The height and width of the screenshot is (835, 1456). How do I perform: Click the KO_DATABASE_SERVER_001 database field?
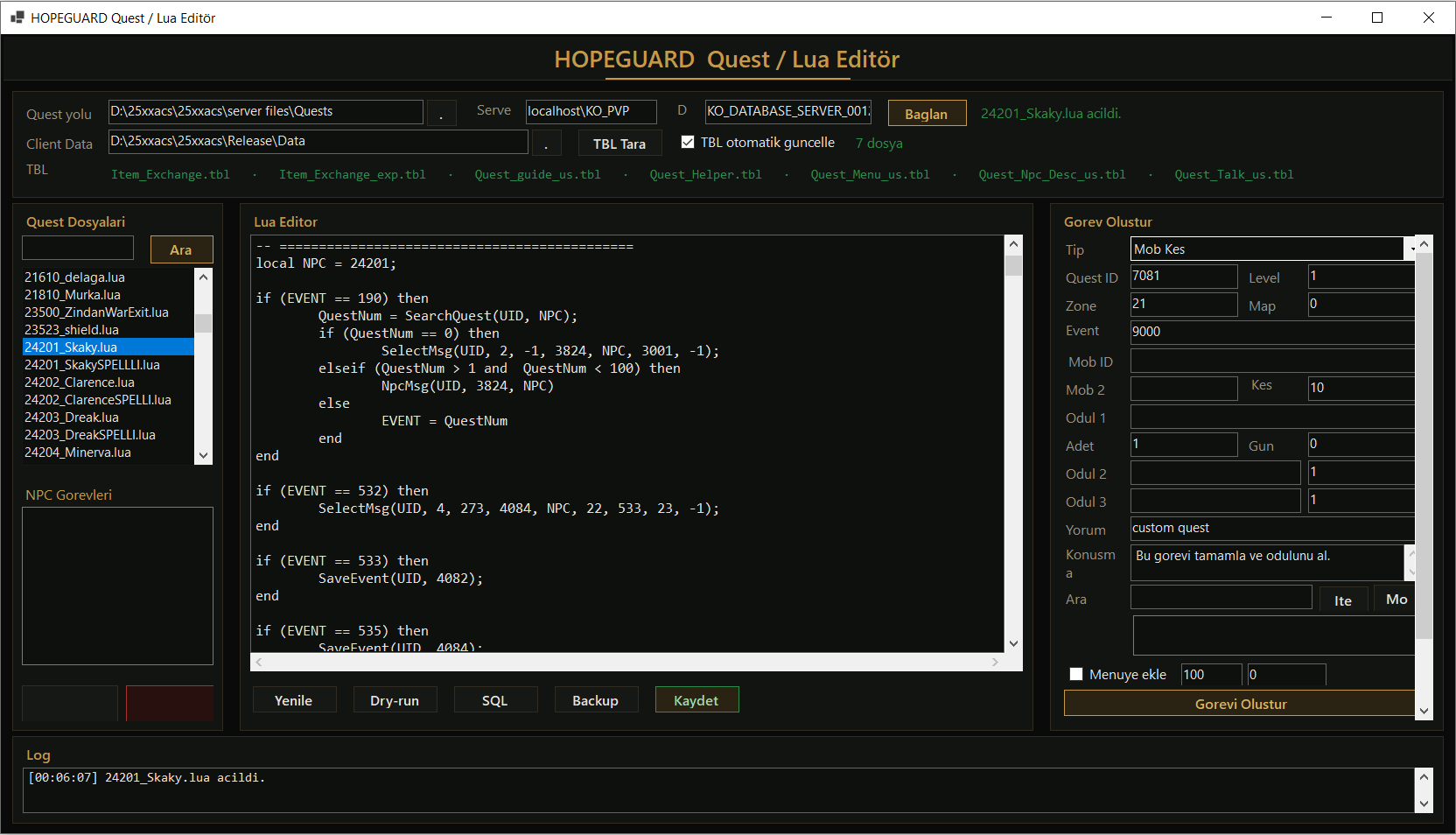click(x=788, y=111)
